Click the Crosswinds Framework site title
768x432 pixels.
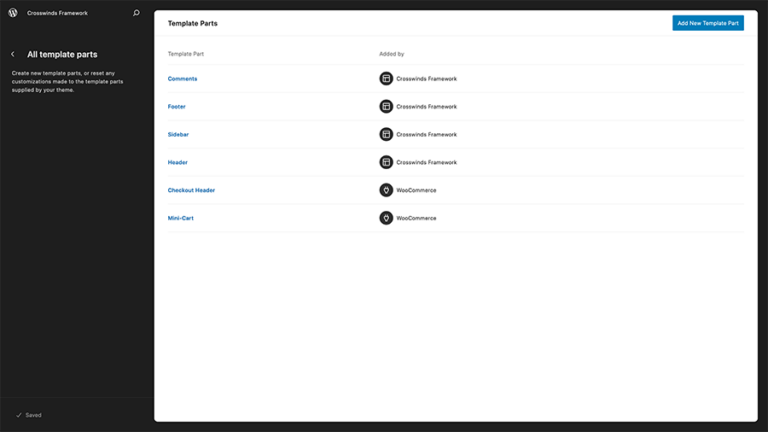[x=57, y=13]
